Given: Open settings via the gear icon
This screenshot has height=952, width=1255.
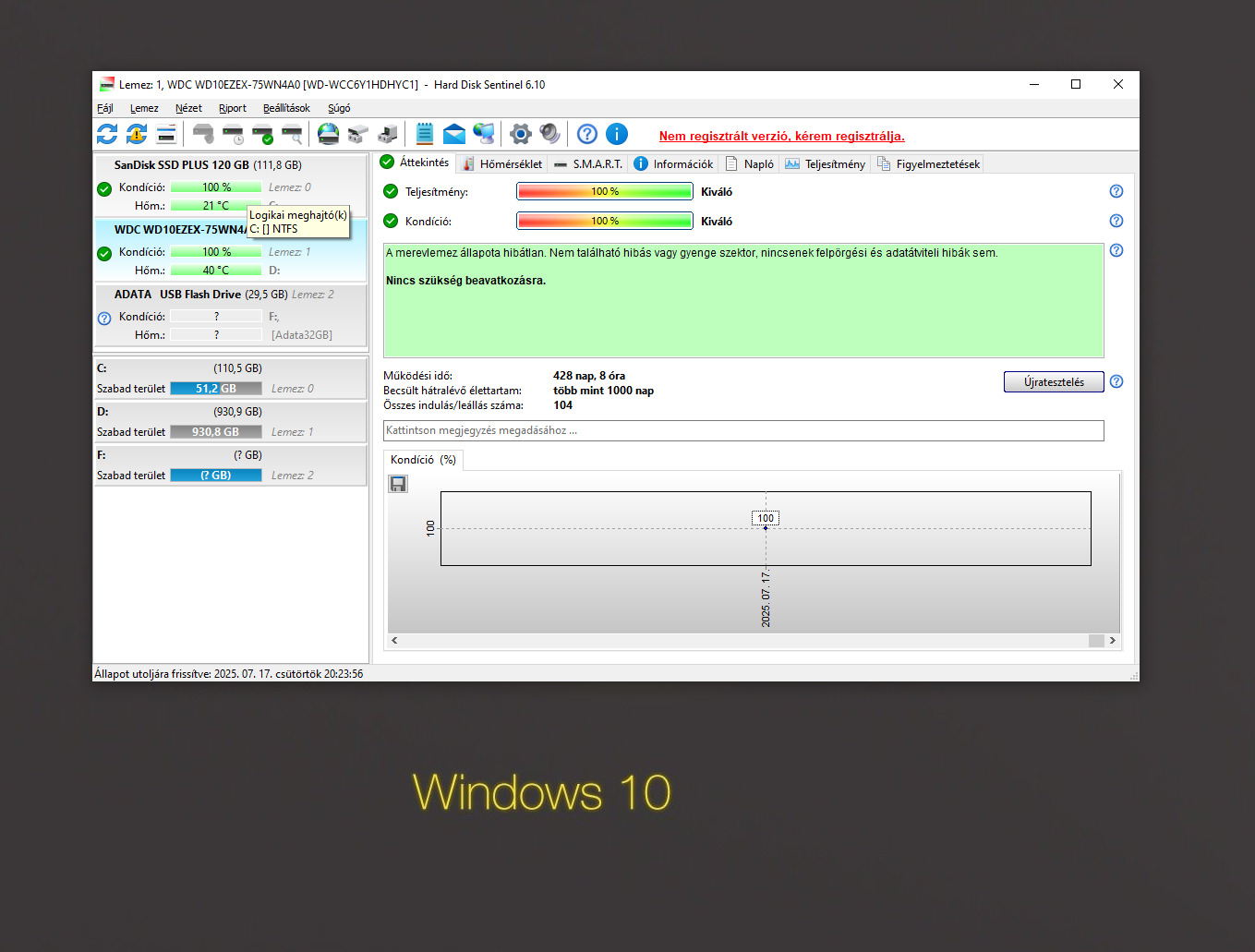Looking at the screenshot, I should coord(521,134).
